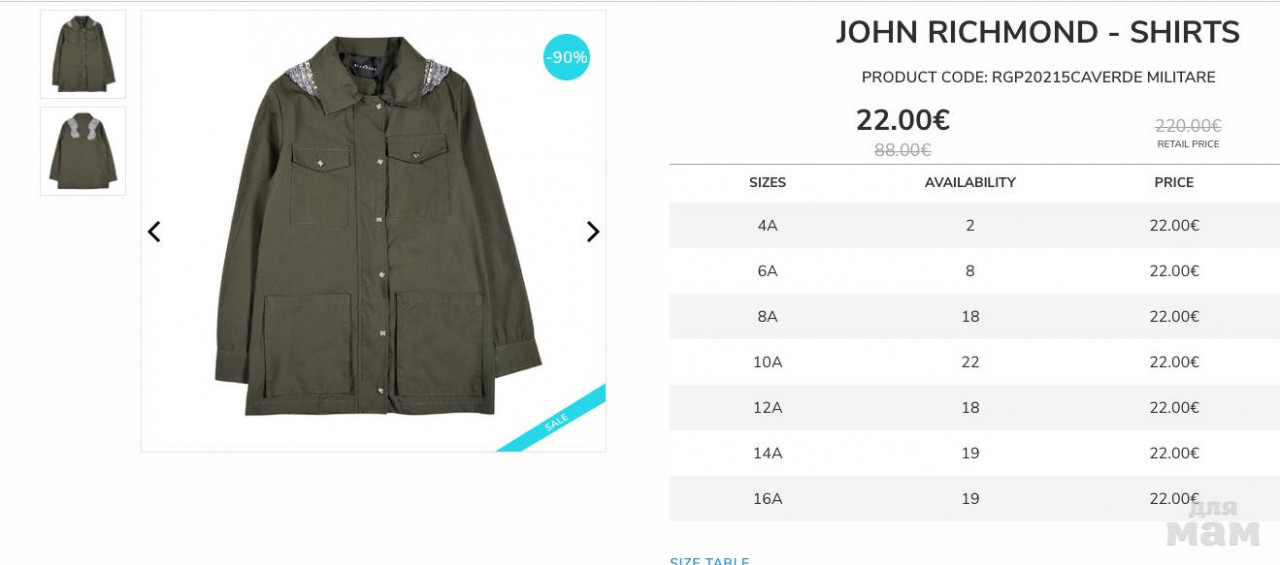The height and width of the screenshot is (565, 1280).
Task: Select the front view jacket thumbnail
Action: [x=83, y=54]
